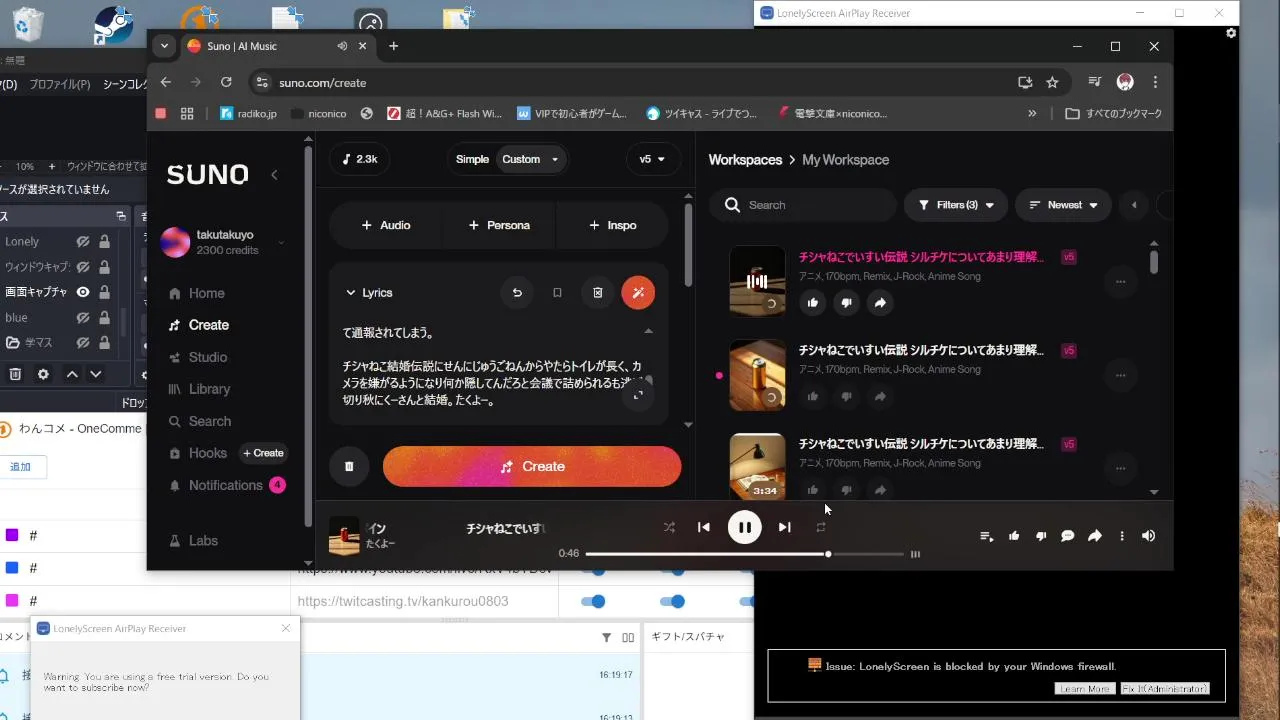Click the song progress bar
Screen dimensions: 1280x720
[745, 554]
